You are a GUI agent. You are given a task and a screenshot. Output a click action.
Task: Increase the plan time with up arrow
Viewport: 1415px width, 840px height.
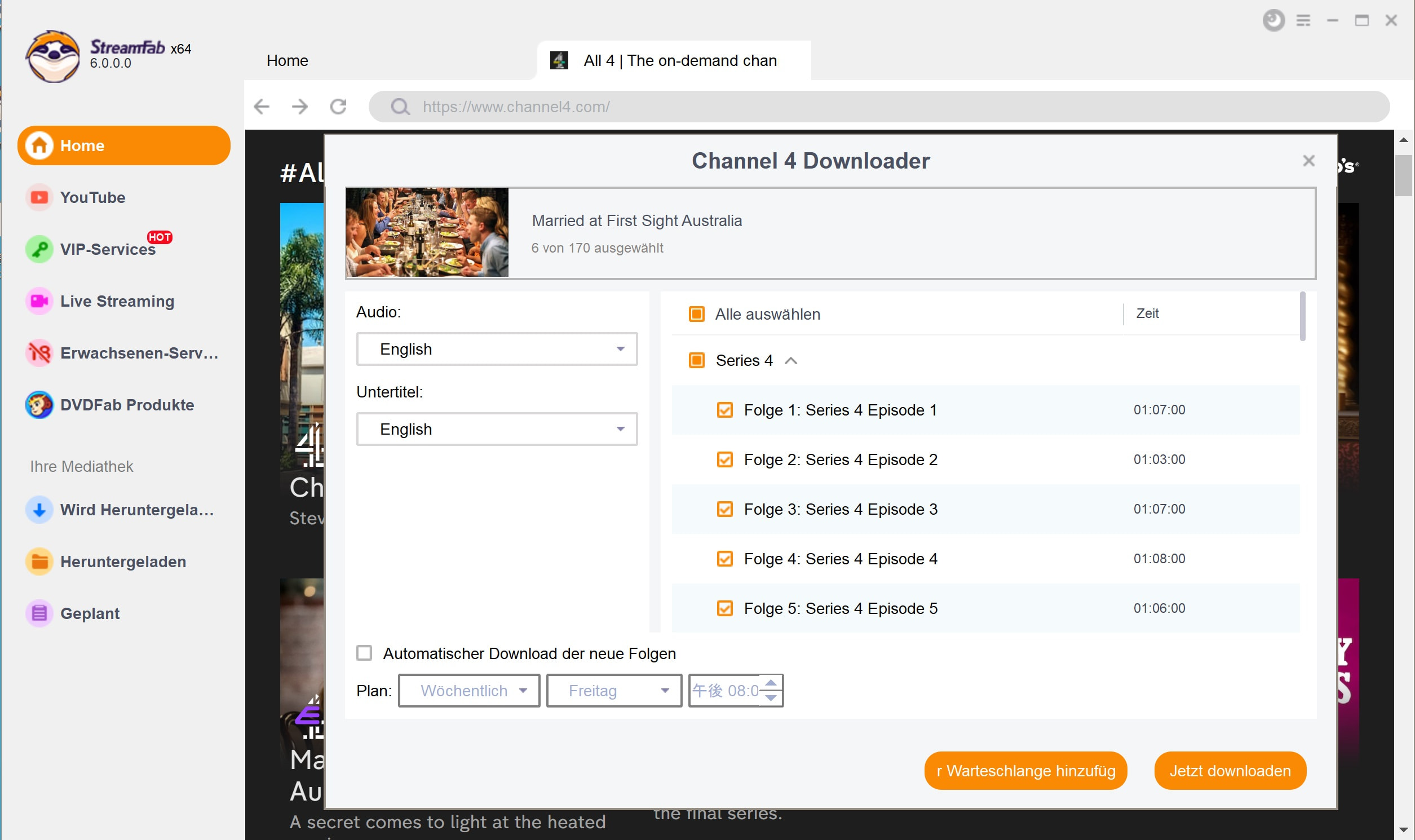click(771, 683)
